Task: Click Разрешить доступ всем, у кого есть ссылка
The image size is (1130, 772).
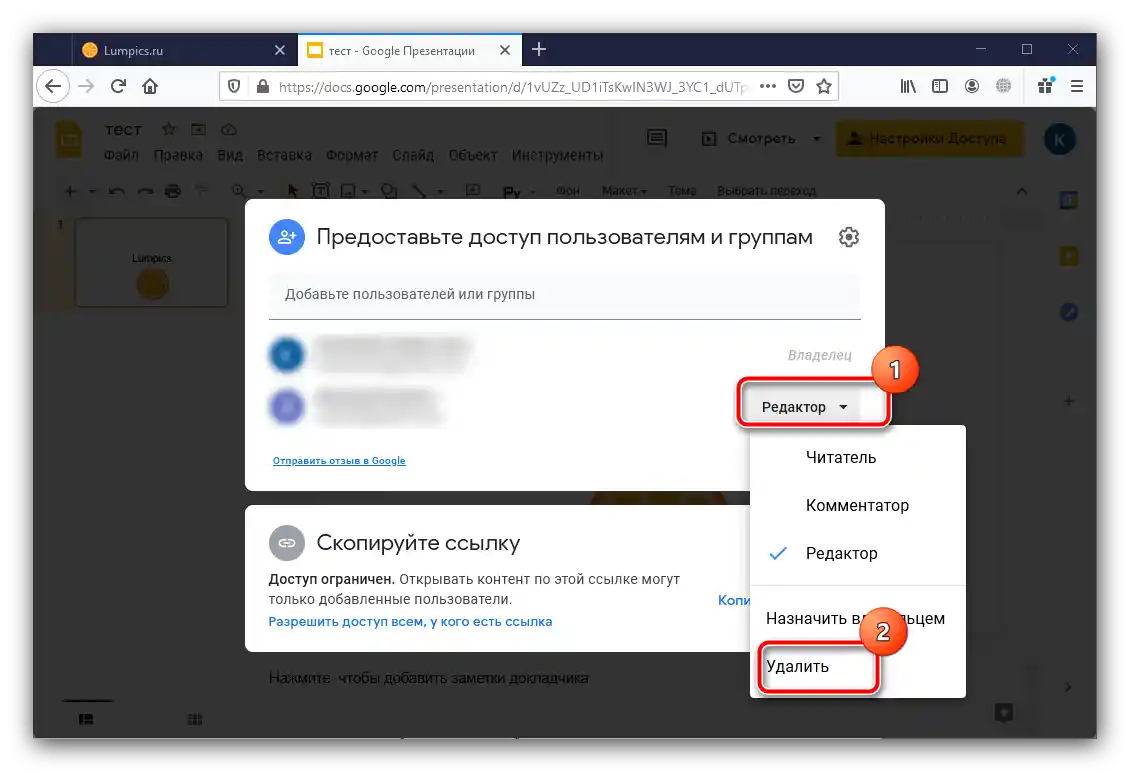Action: pyautogui.click(x=410, y=621)
